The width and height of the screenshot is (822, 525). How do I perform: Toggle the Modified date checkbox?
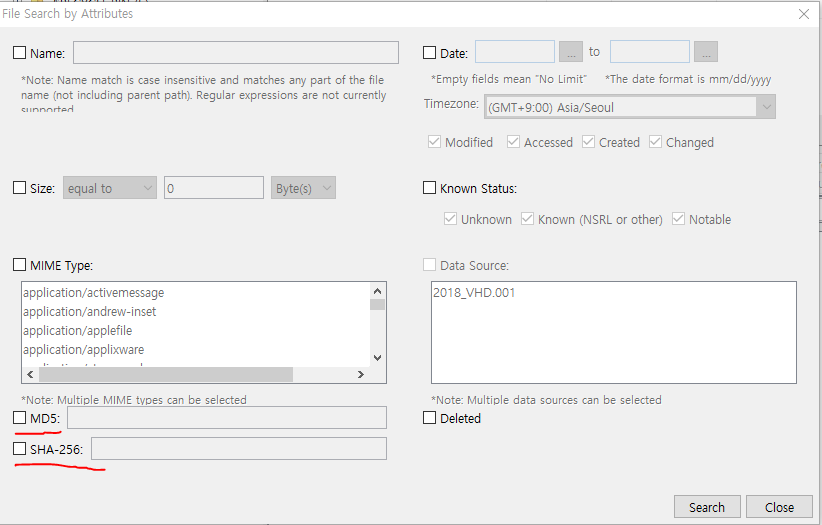[434, 142]
